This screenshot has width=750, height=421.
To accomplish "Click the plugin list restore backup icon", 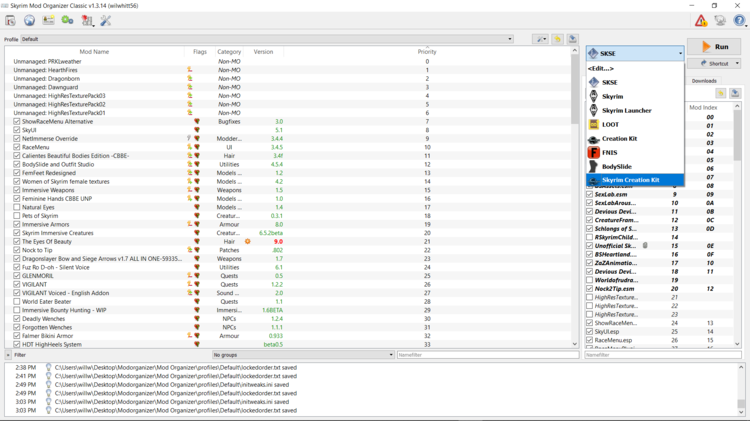I will (x=720, y=93).
